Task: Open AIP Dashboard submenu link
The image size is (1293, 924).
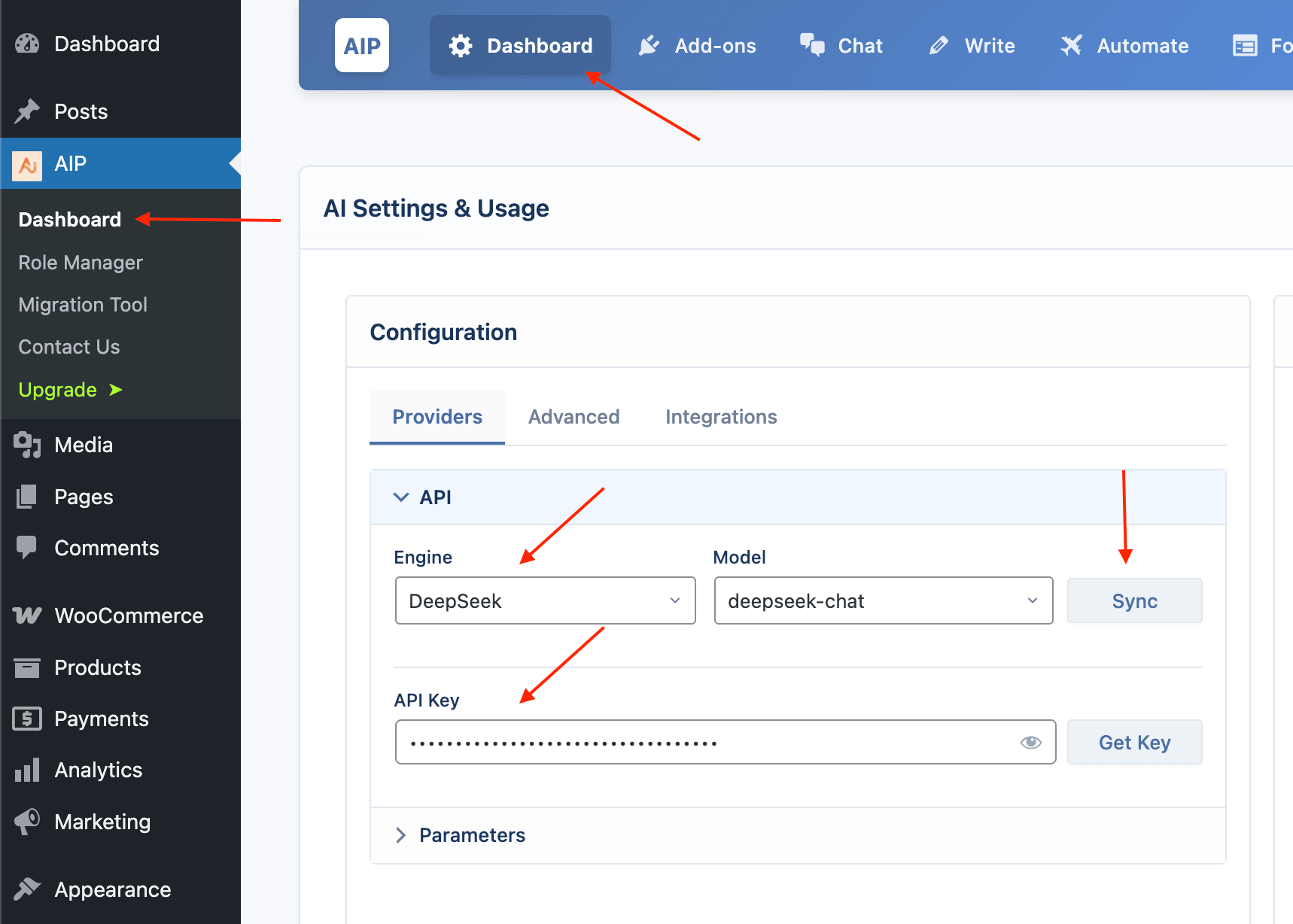Action: point(70,220)
